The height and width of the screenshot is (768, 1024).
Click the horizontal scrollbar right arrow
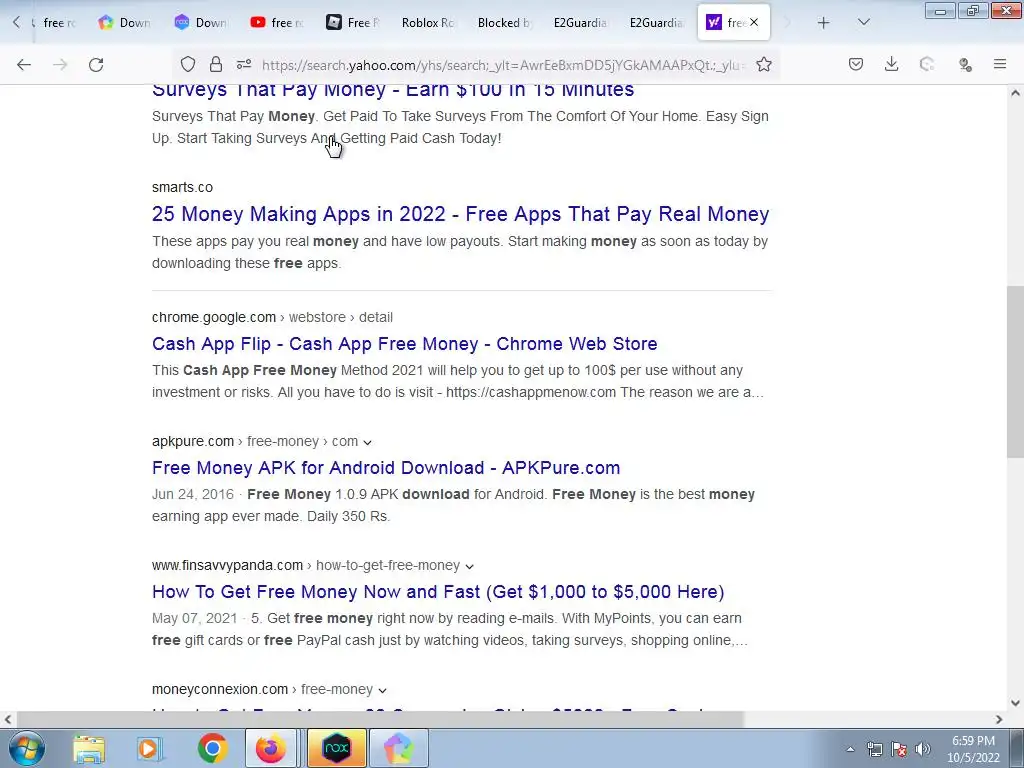coord(999,719)
